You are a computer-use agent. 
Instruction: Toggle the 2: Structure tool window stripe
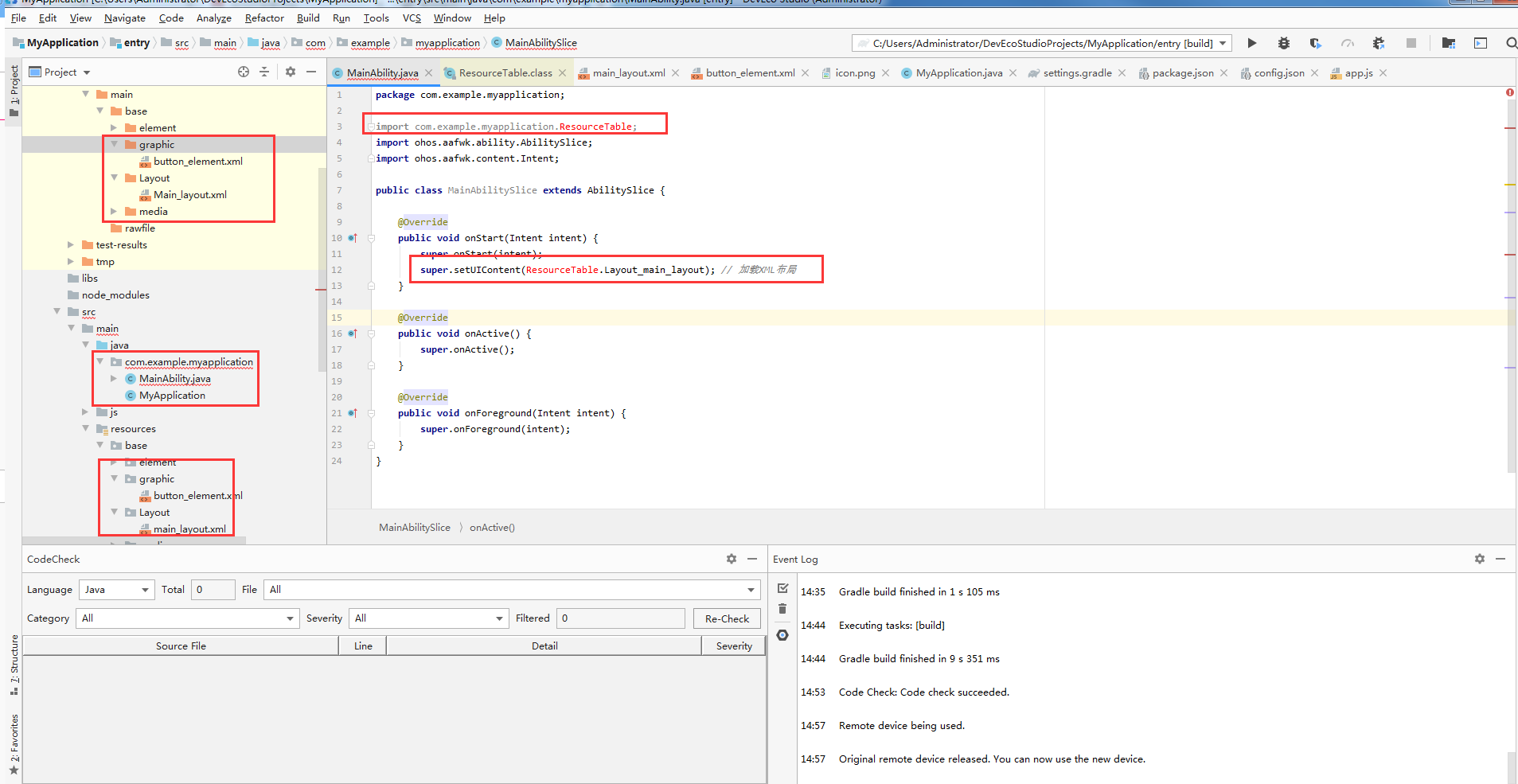tap(14, 665)
